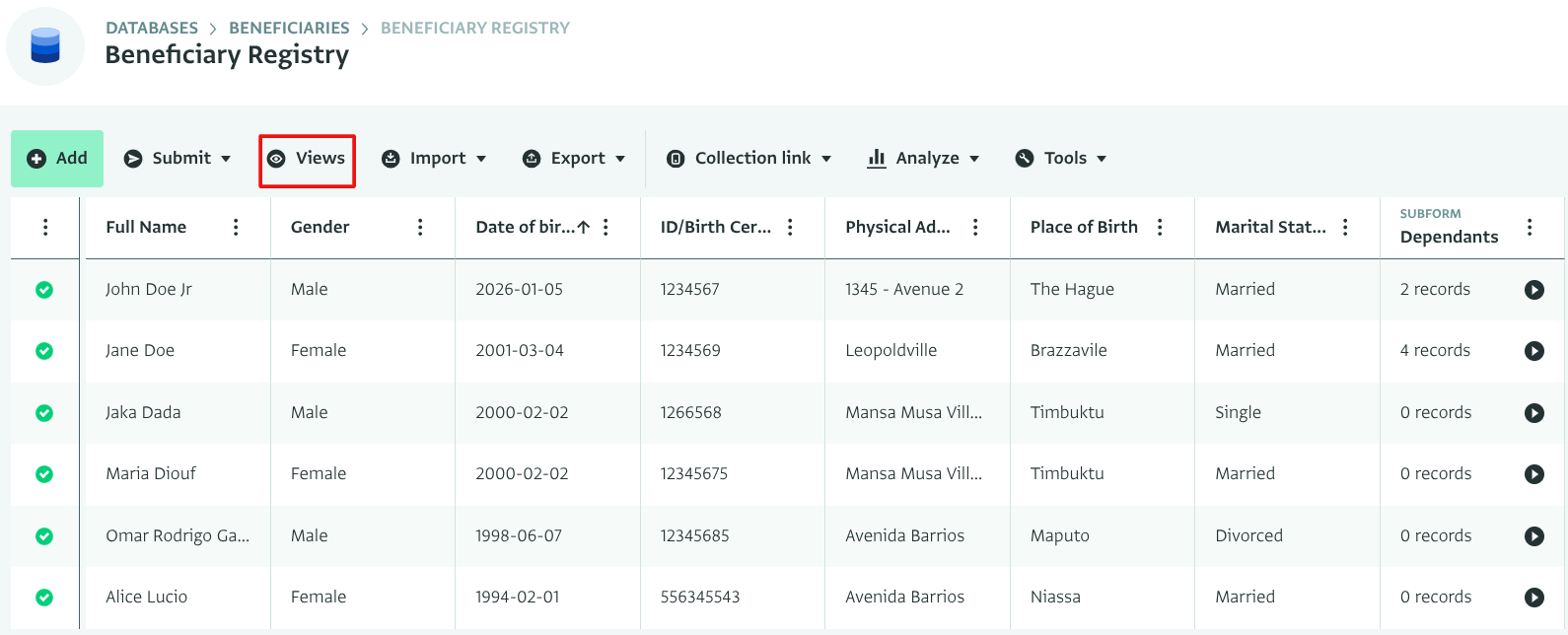The image size is (1568, 635).
Task: Open the Place of Birth column menu
Action: click(1160, 227)
